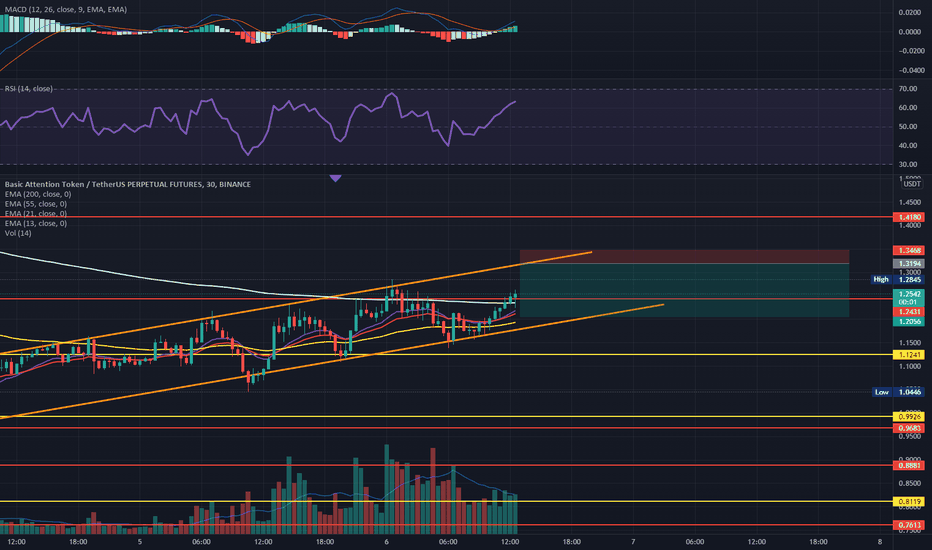Click the Low 1.0446 price label
This screenshot has width=932, height=550.
(899, 392)
